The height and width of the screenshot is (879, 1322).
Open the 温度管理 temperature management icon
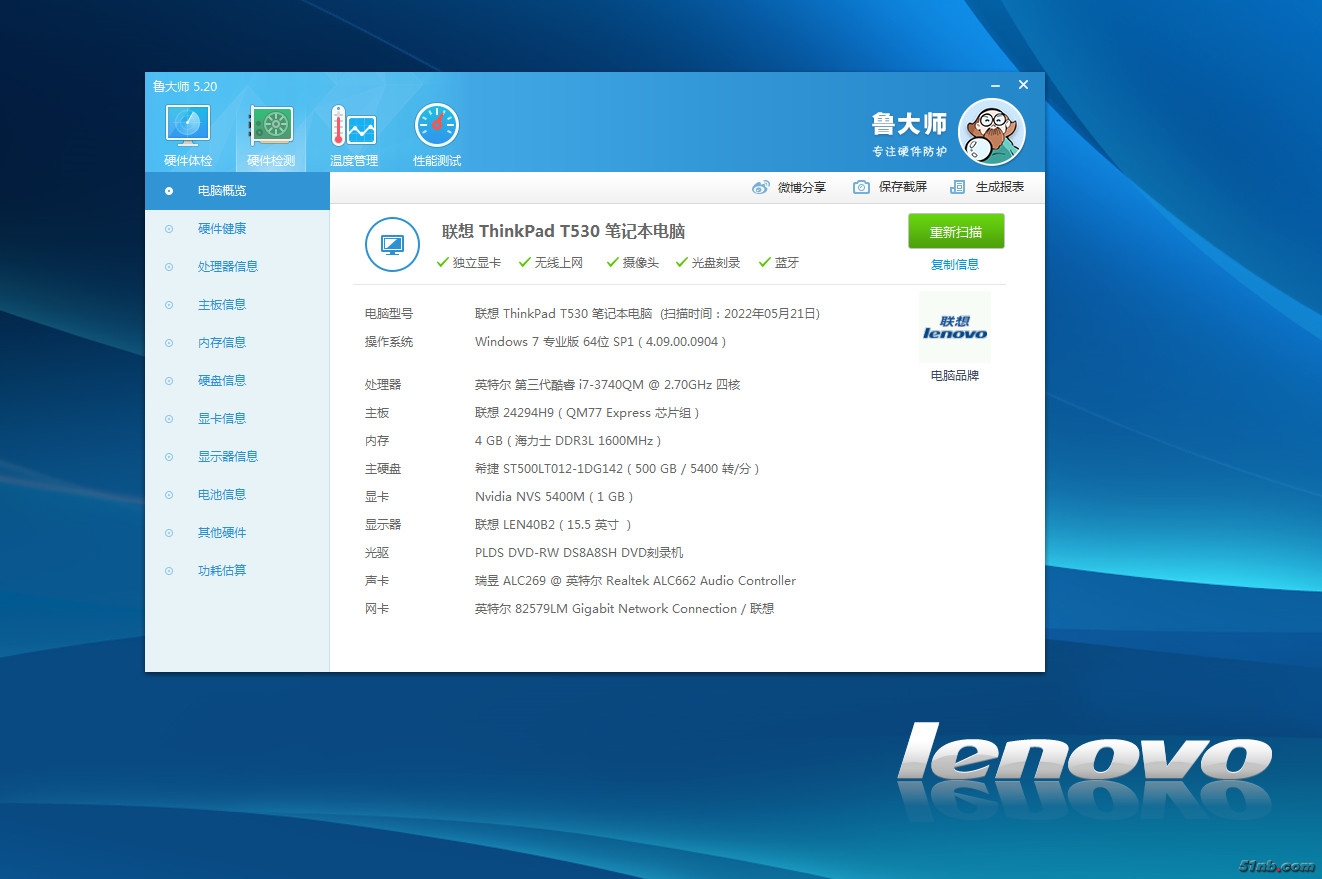pos(353,128)
